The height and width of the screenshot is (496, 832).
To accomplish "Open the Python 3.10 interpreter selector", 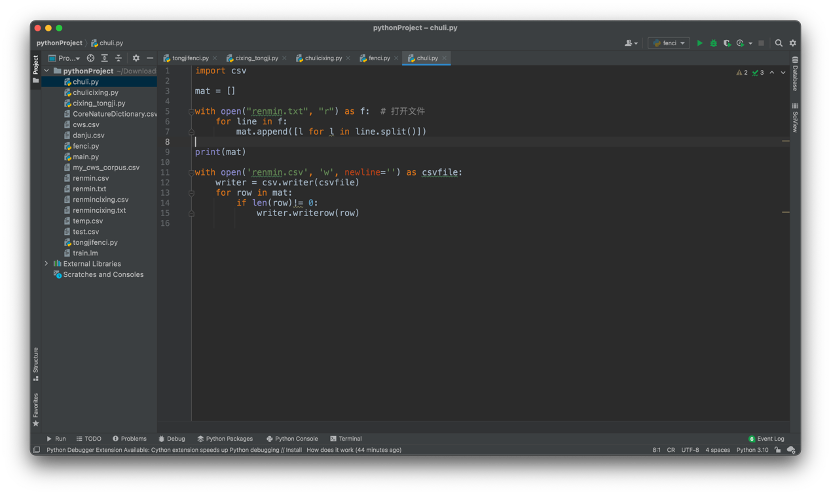I will (752, 450).
